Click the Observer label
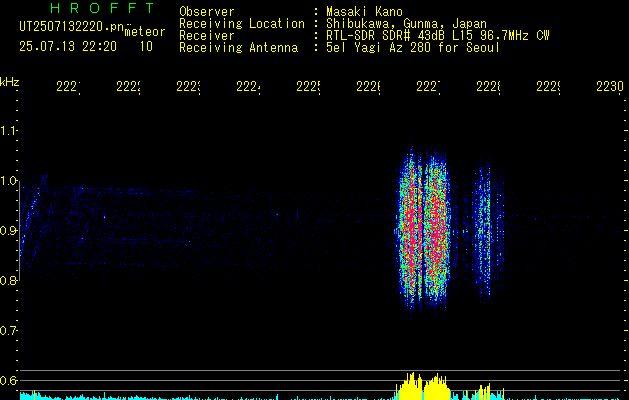The height and width of the screenshot is (400, 629). pos(207,12)
